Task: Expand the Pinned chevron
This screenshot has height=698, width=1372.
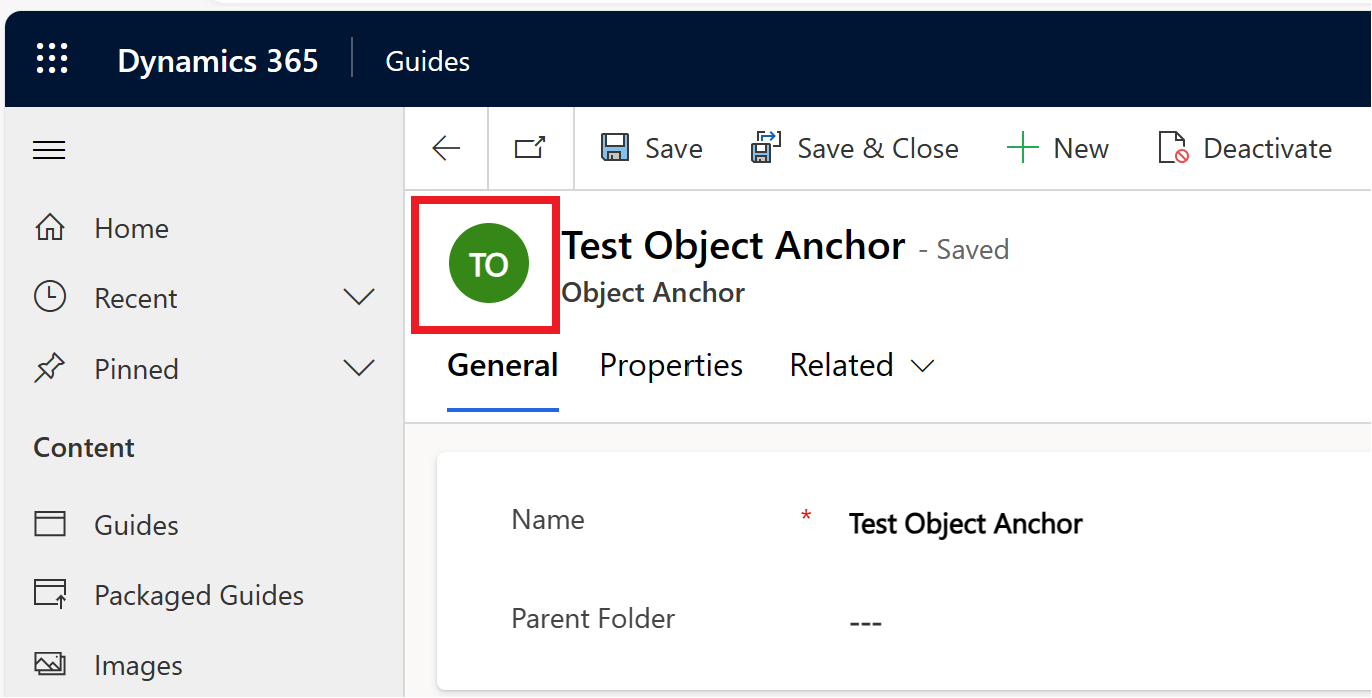Action: (359, 369)
